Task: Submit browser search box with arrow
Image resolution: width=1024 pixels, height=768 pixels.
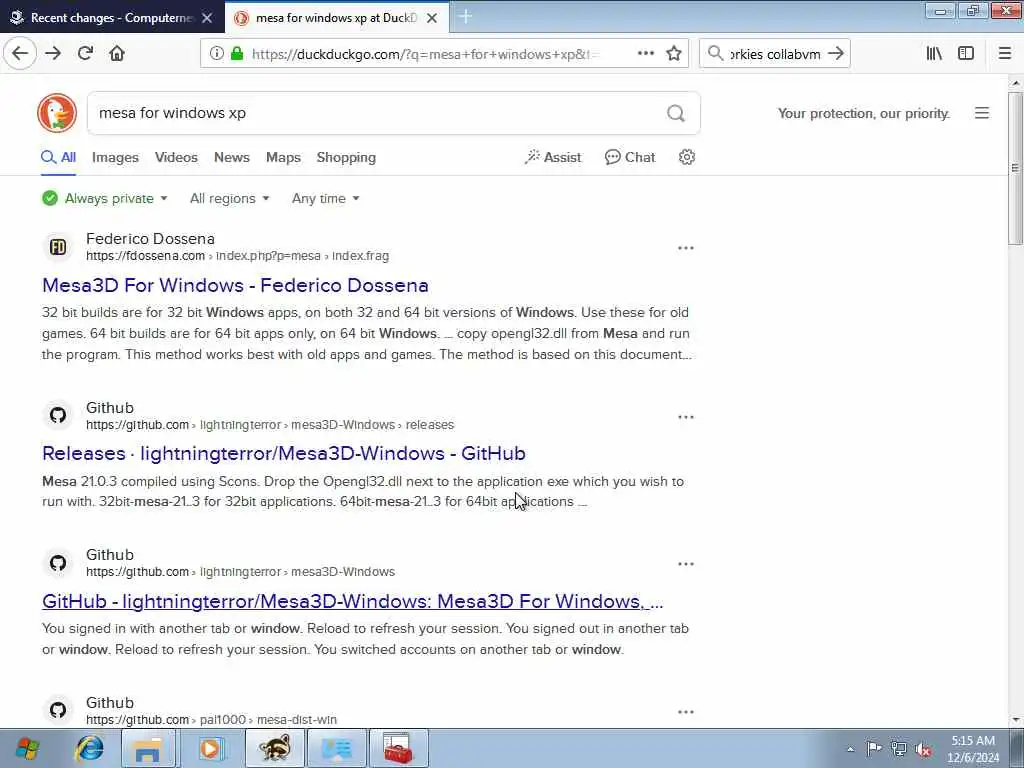Action: 835,54
